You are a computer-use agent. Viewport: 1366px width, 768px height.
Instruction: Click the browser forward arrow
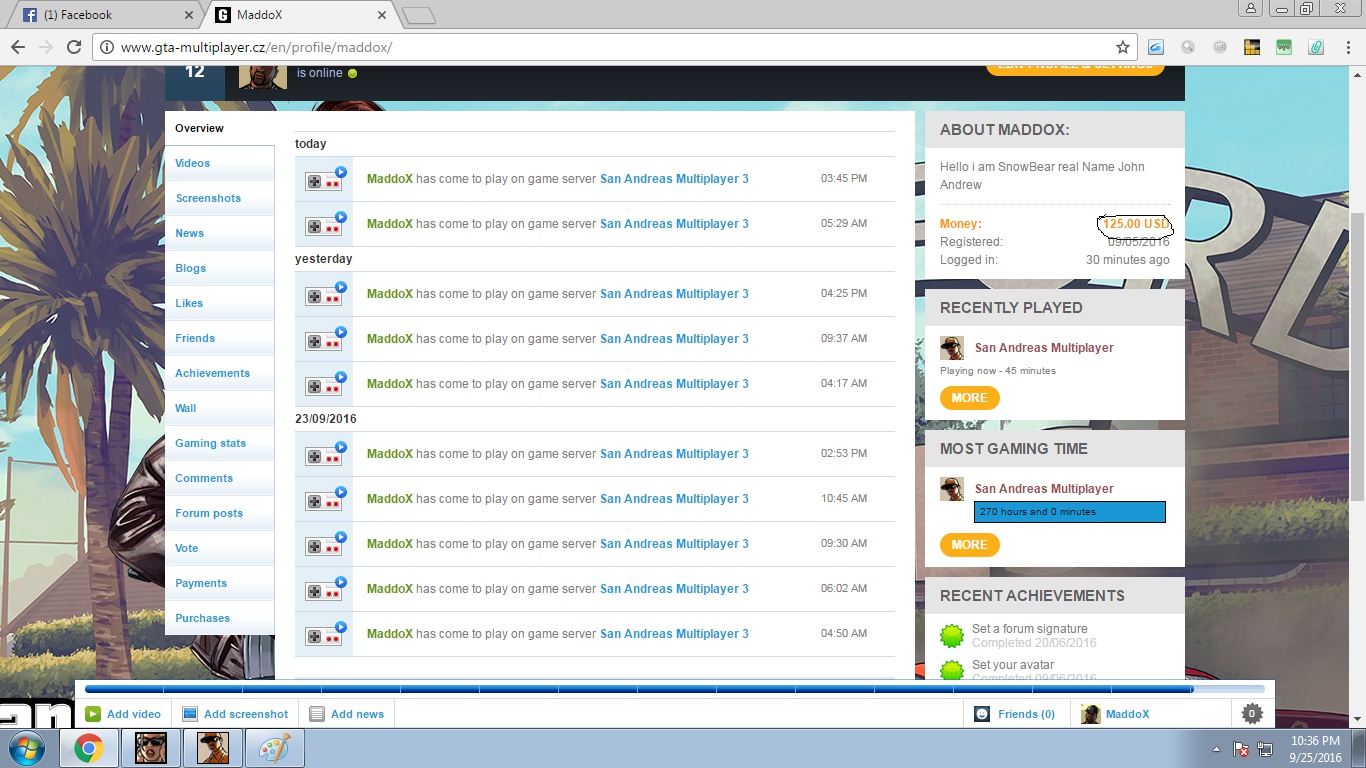(x=45, y=47)
